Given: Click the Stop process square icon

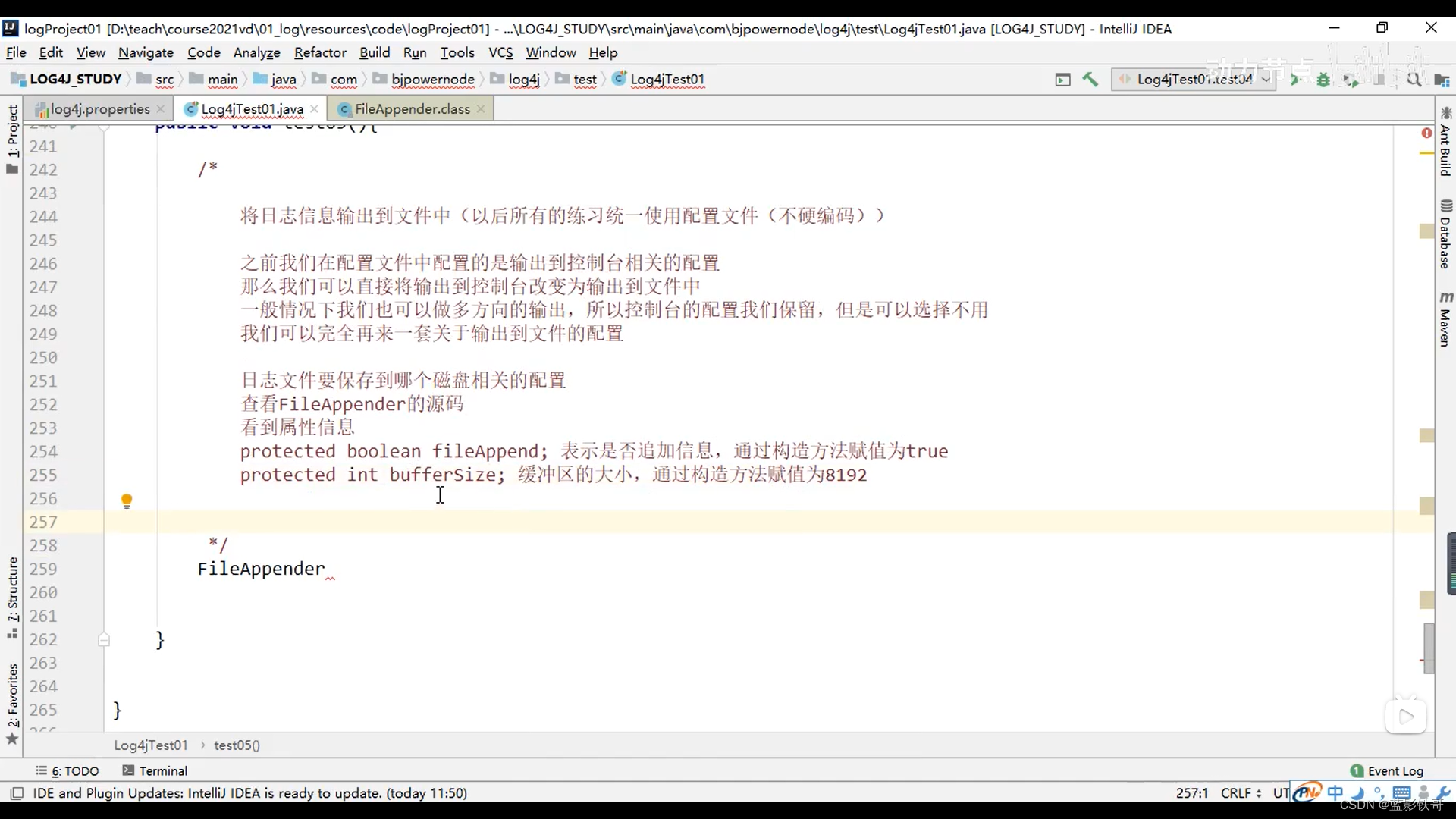Looking at the screenshot, I should coord(1379,80).
